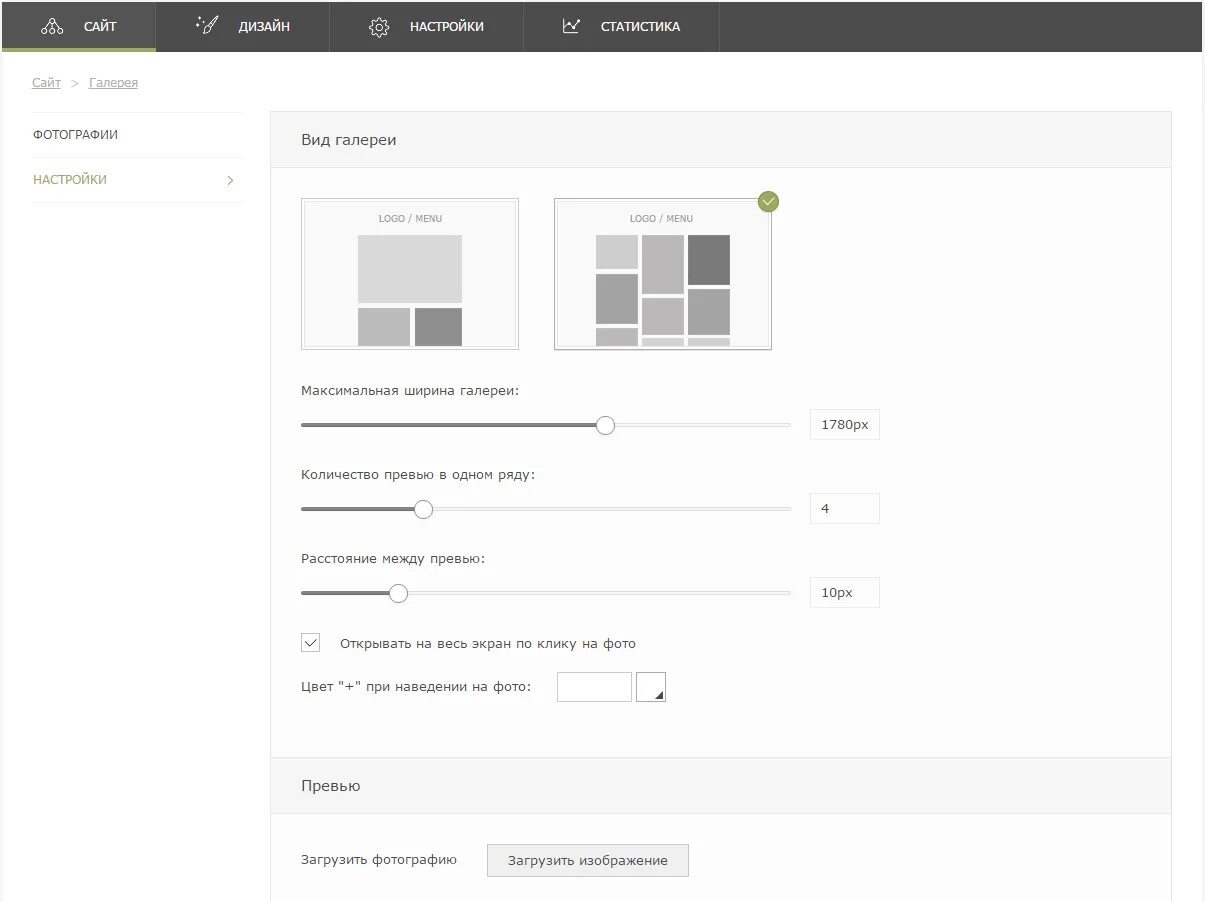1205x901 pixels.
Task: Open the Настройки top tab
Action: tap(427, 26)
